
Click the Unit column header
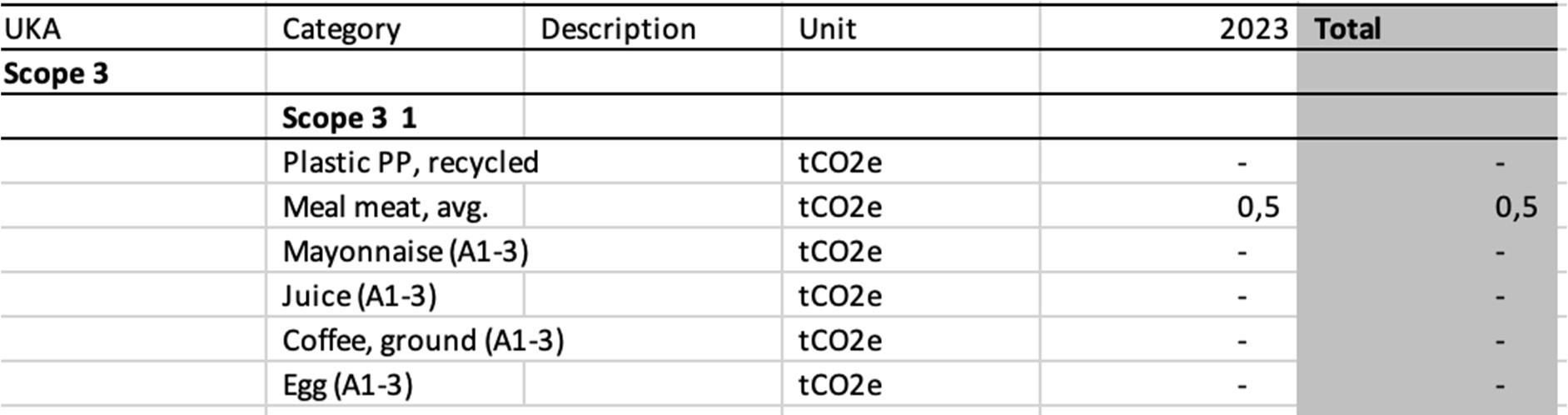pyautogui.click(x=827, y=29)
